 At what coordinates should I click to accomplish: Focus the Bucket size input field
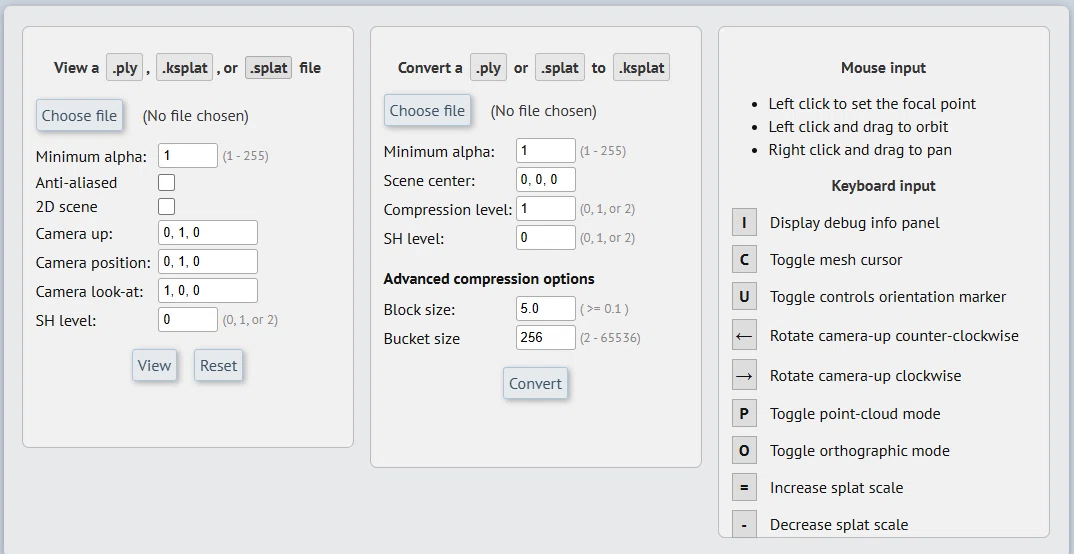point(545,338)
